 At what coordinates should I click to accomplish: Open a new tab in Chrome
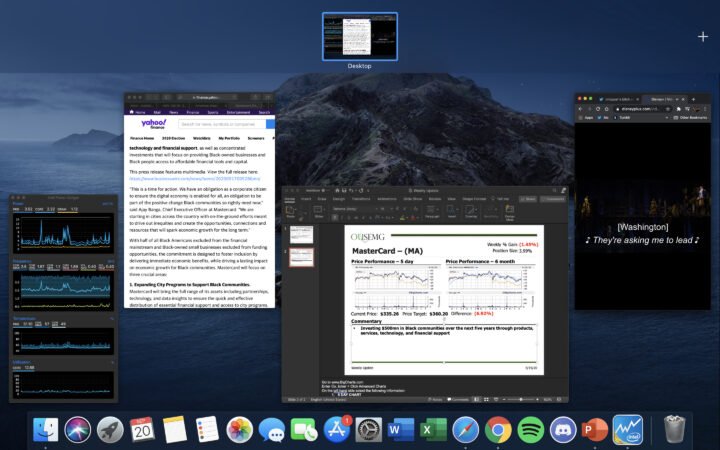693,99
